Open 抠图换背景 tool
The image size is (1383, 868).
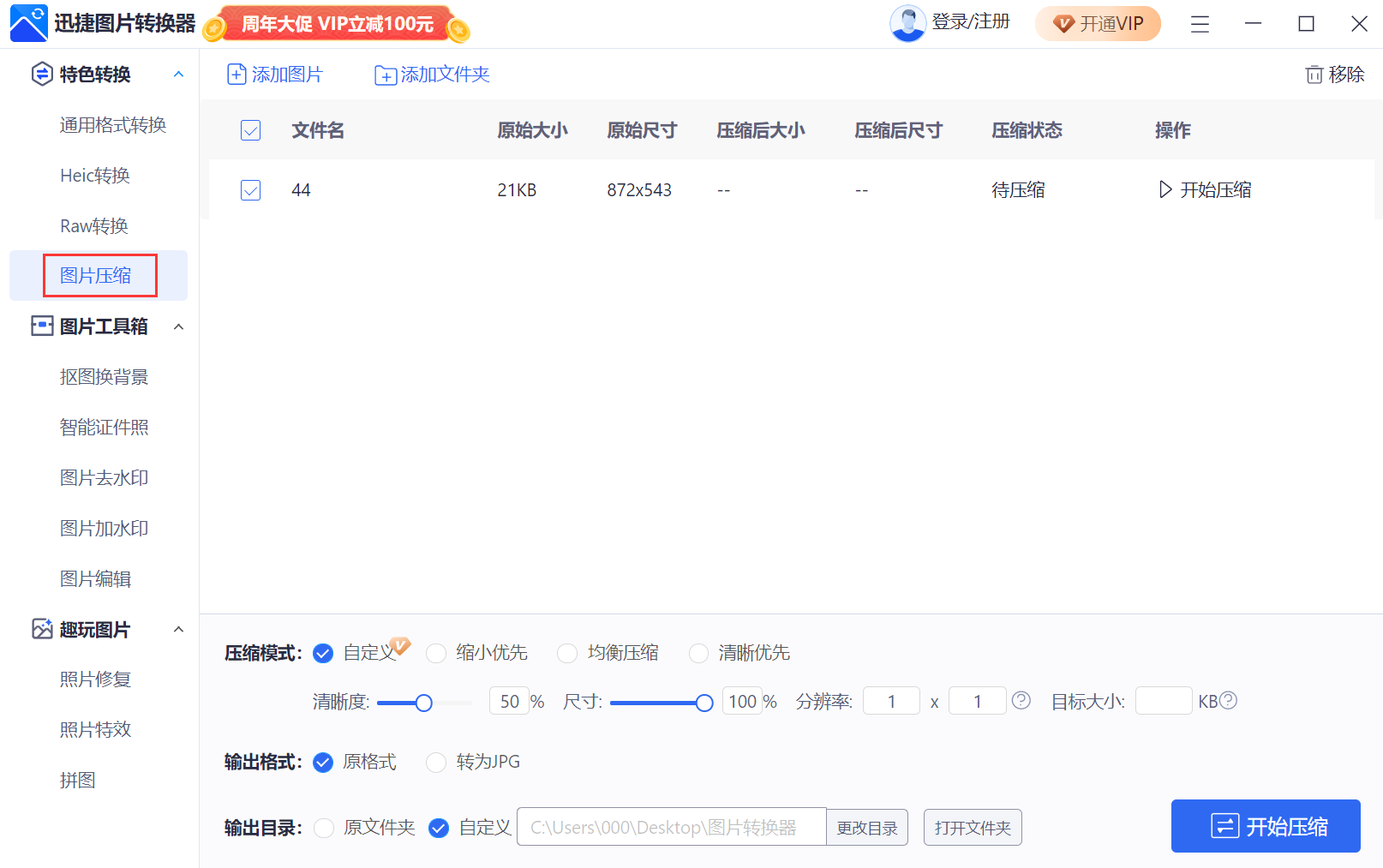point(104,377)
